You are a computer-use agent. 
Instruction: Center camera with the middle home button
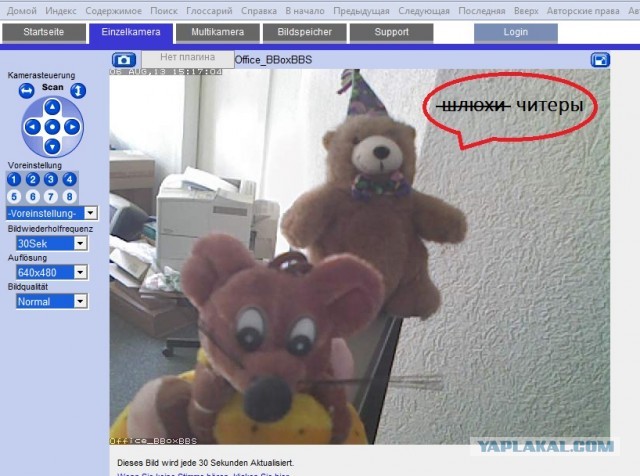[x=52, y=127]
